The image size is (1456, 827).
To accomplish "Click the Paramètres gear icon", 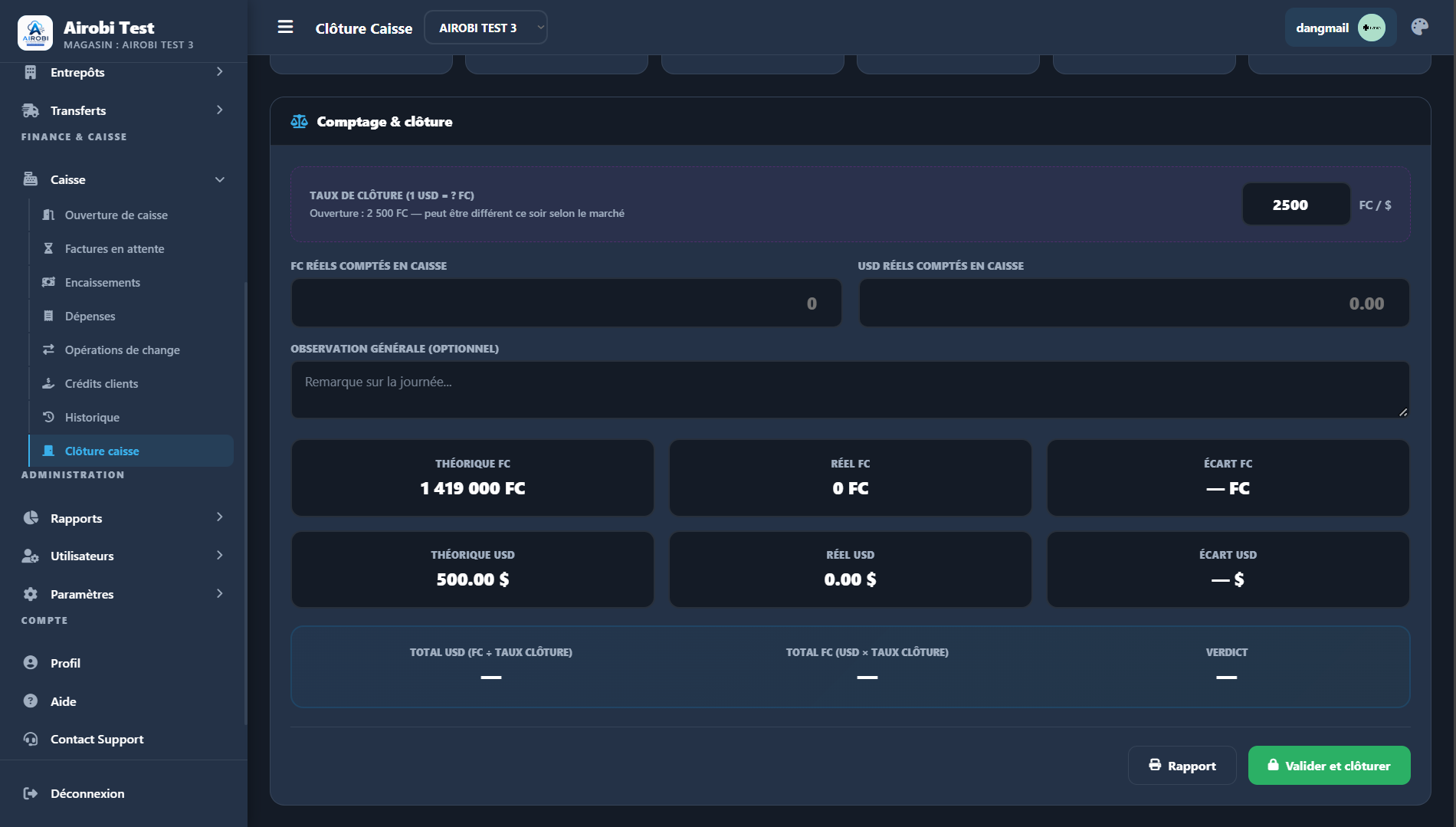I will [31, 594].
